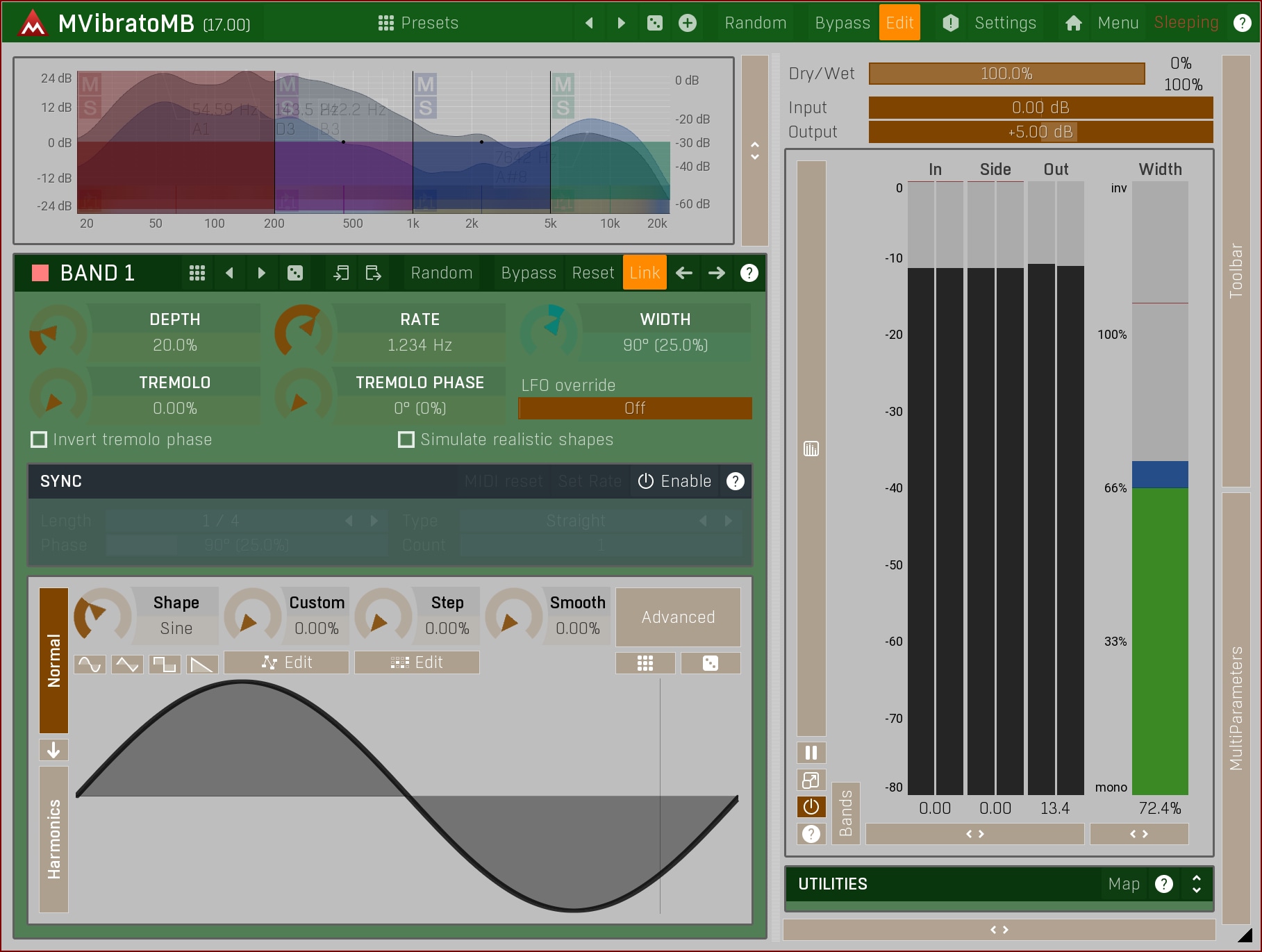Expand the Utilities panel arrows

click(x=1196, y=884)
